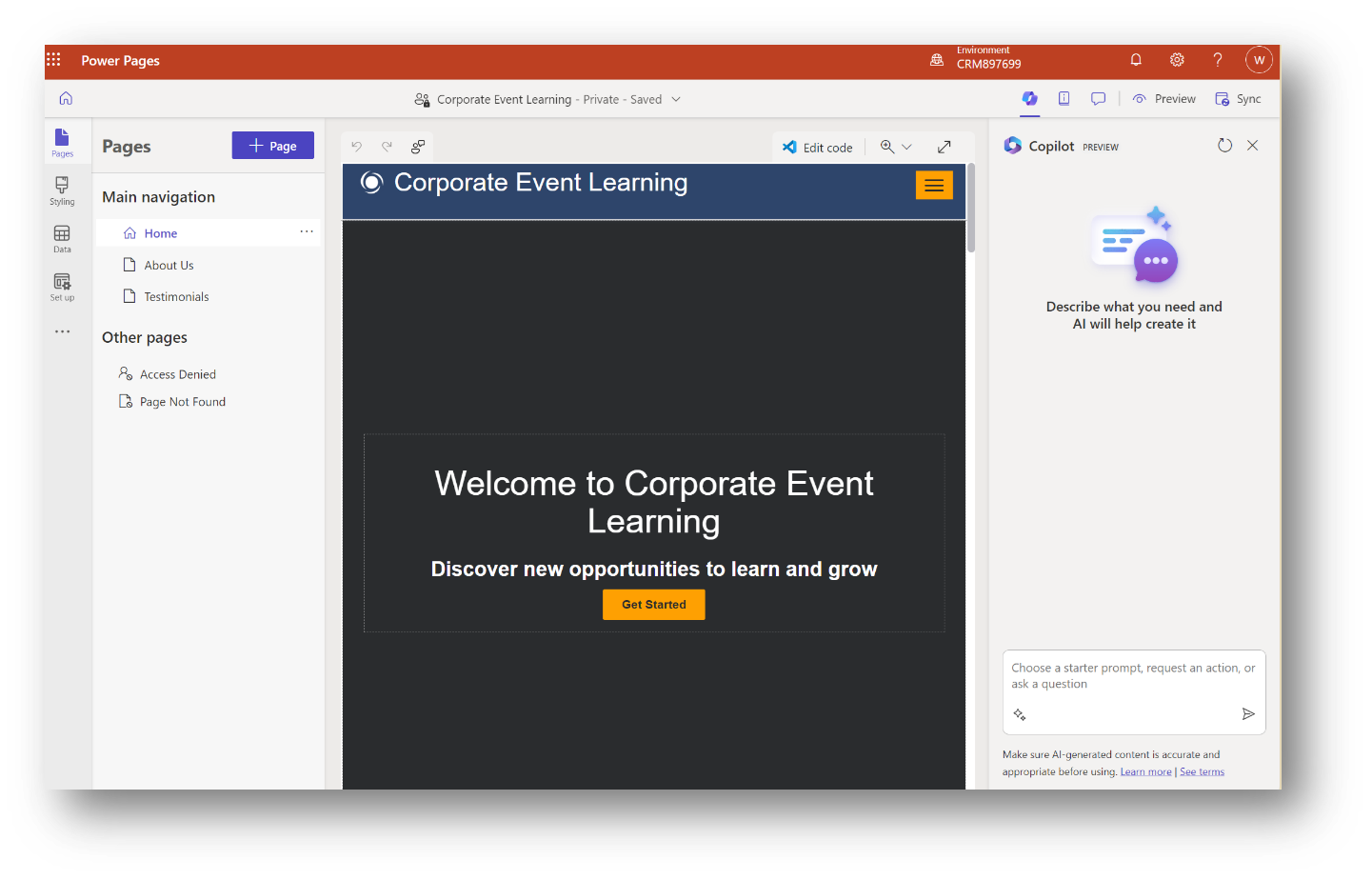Image resolution: width=1372 pixels, height=880 pixels.
Task: Click the canvas vertical scrollbar
Action: pos(971,210)
